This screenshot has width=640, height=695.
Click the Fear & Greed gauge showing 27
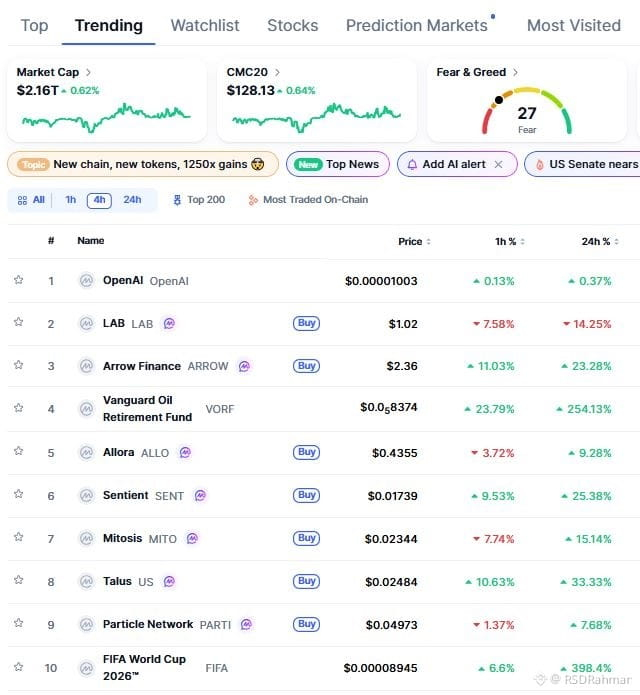coord(527,111)
